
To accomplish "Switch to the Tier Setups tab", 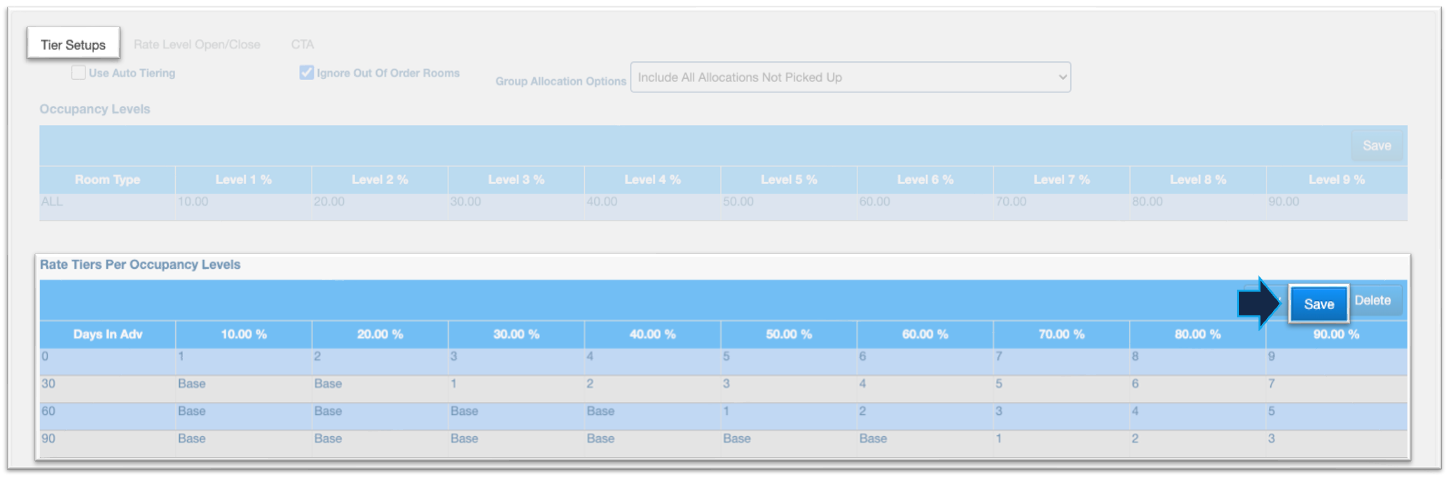I will (73, 45).
